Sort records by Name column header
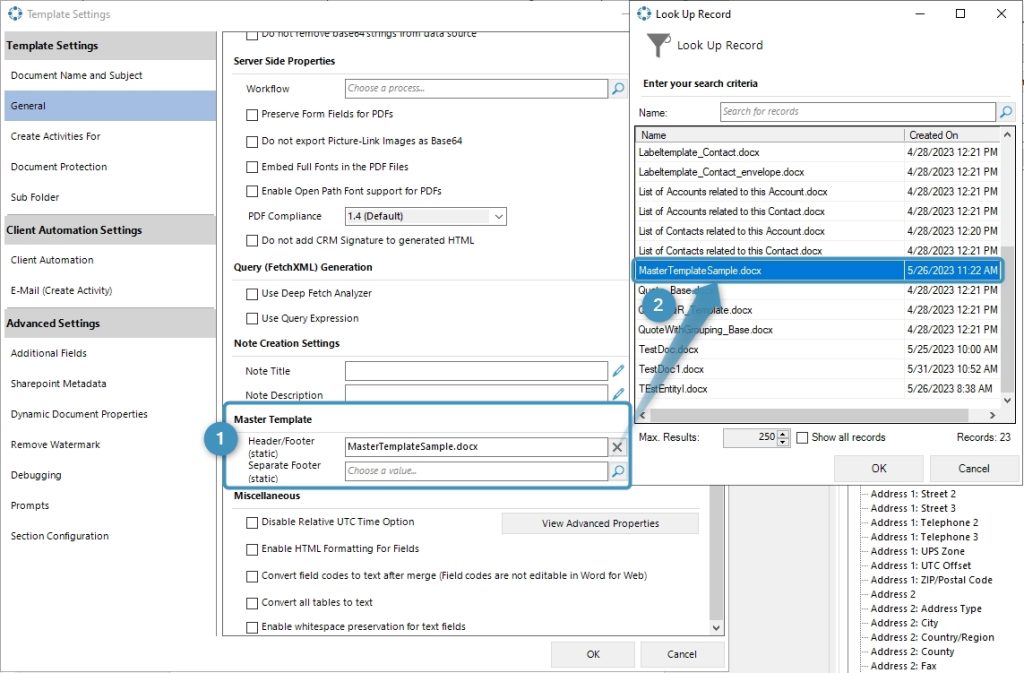Image resolution: width=1024 pixels, height=673 pixels. pos(769,134)
